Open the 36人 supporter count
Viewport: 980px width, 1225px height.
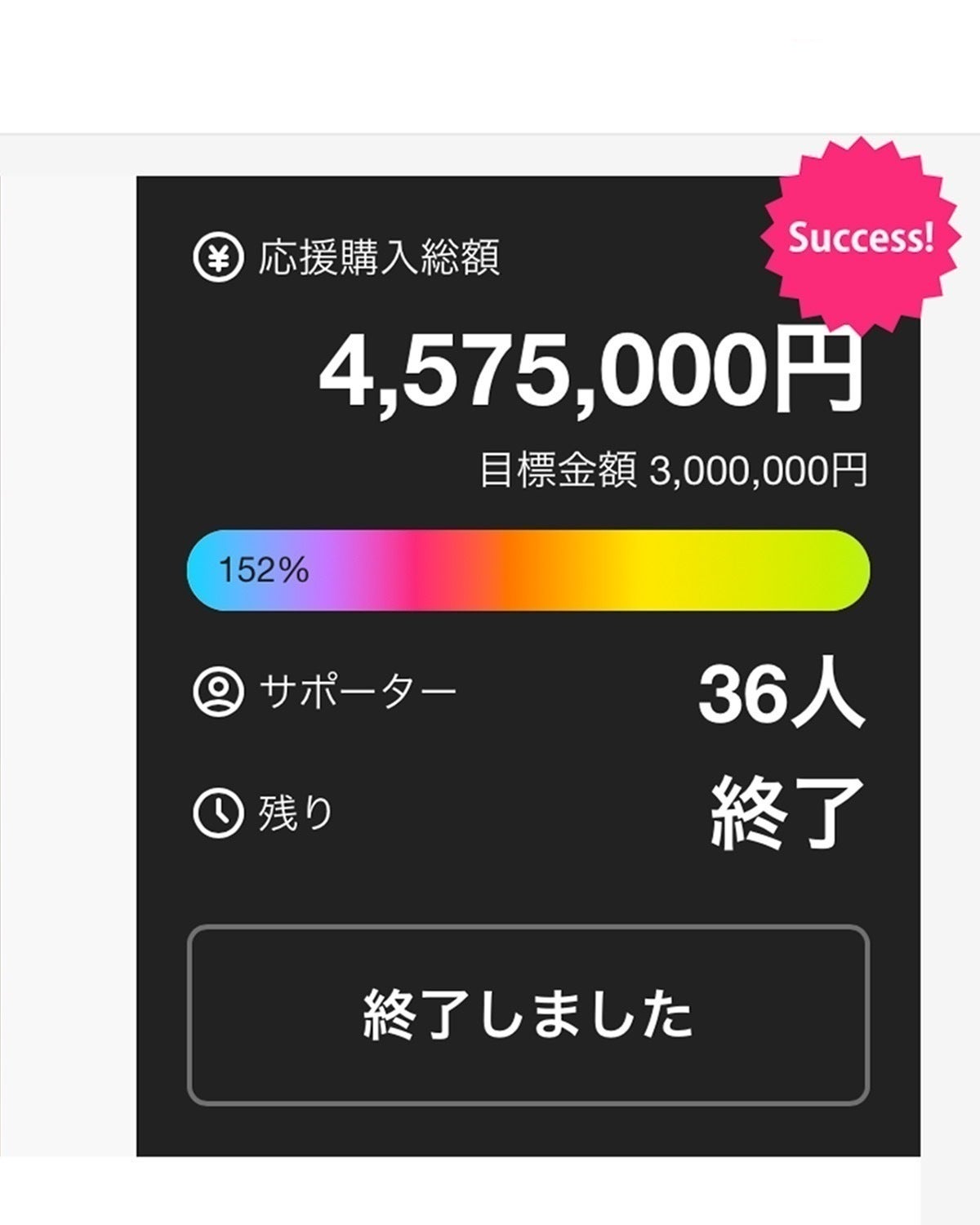tap(780, 693)
